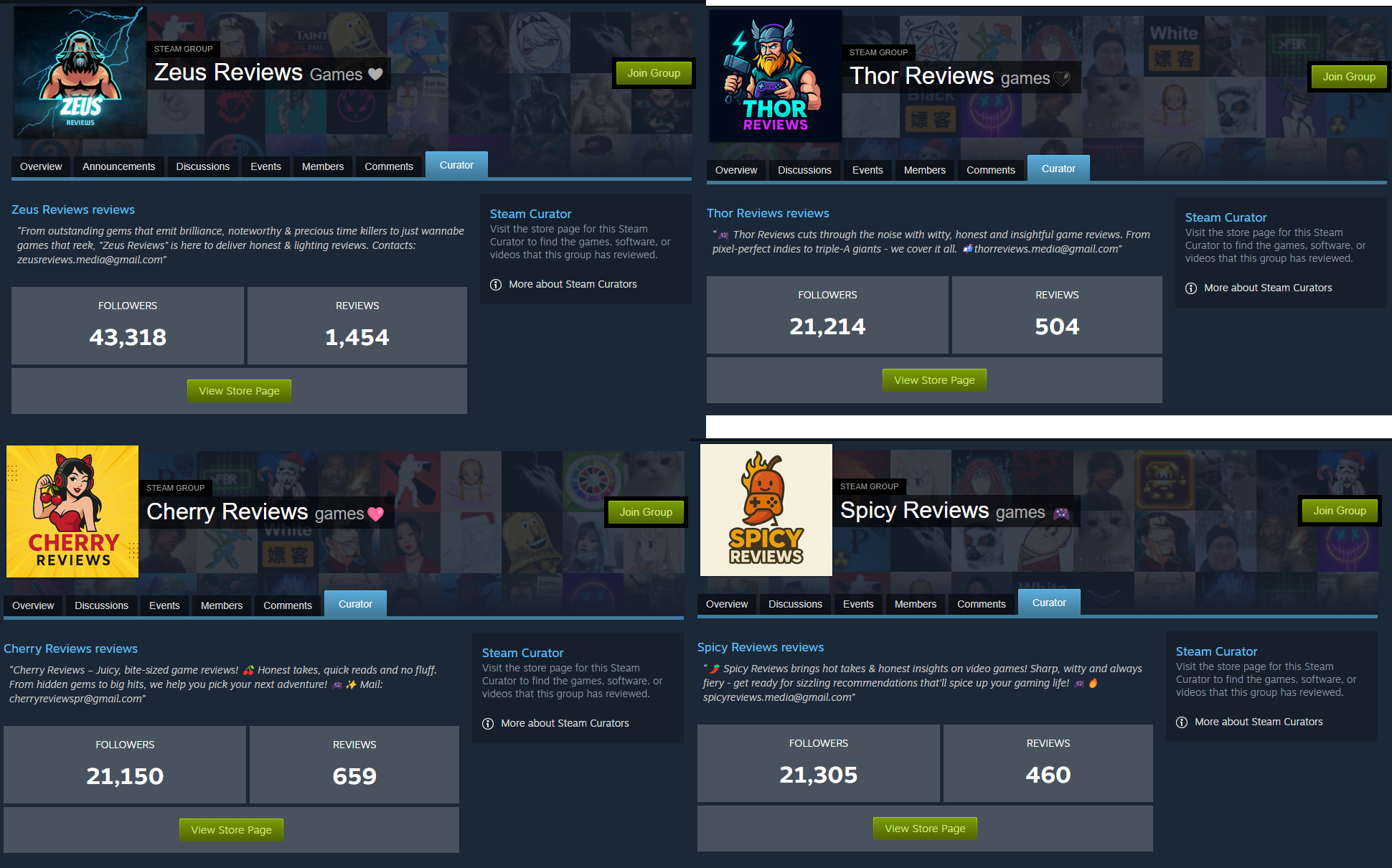Click info icon in Thor Steam Curator panel
Viewport: 1392px width, 868px height.
(x=1191, y=288)
